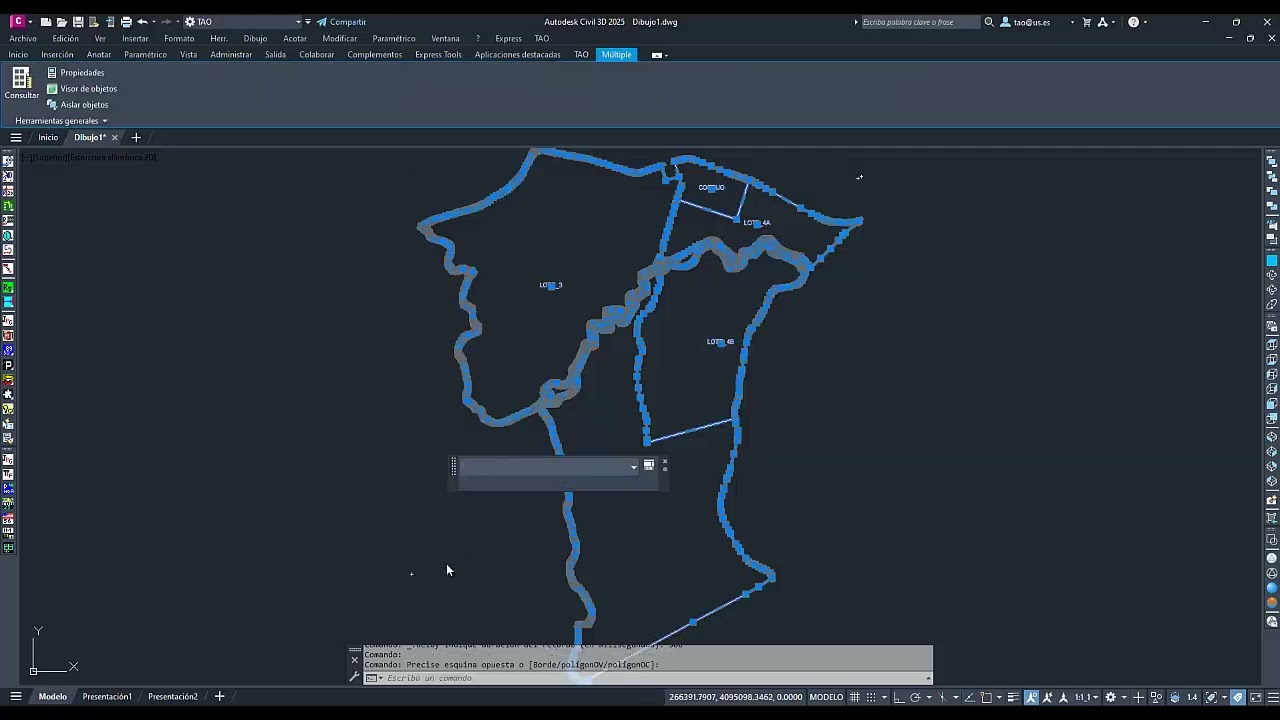Click the shopping cart icon in title bar

click(1087, 22)
